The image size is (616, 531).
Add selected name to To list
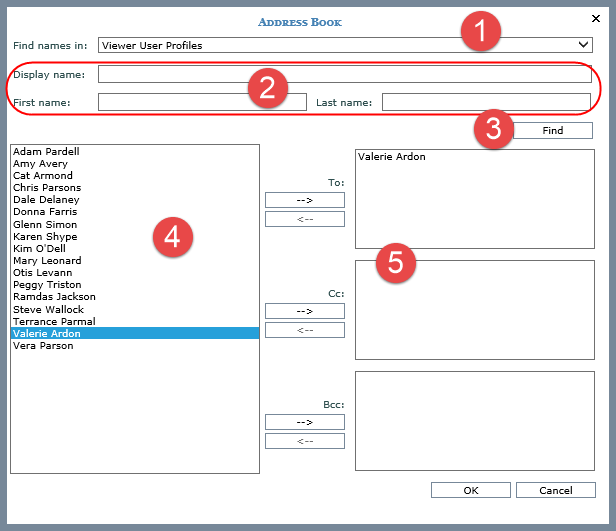coord(305,200)
